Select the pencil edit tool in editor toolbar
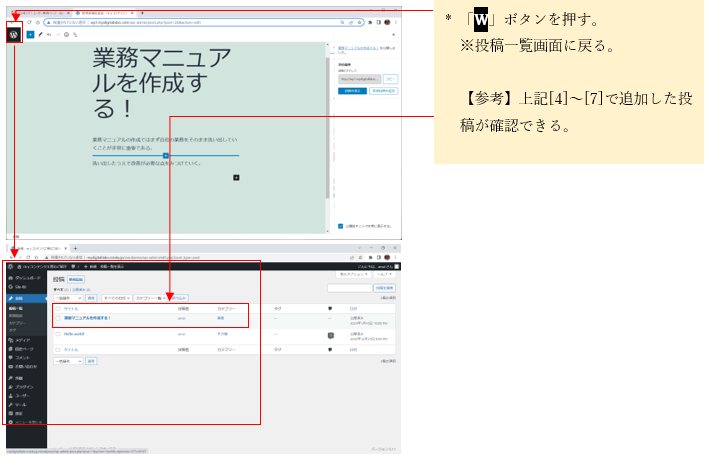712x455 pixels. click(x=40, y=34)
